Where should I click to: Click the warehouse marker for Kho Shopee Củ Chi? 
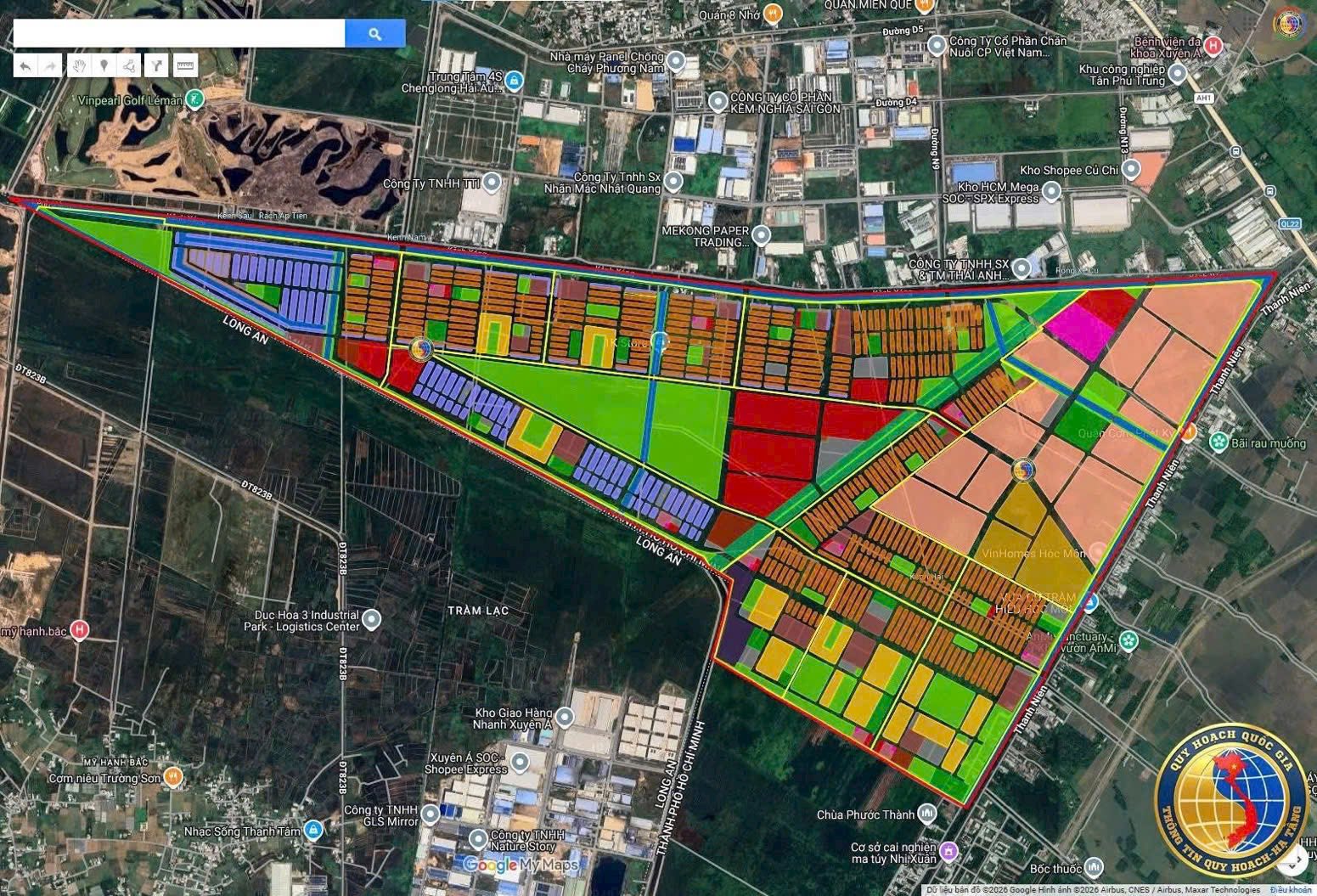click(x=1132, y=170)
